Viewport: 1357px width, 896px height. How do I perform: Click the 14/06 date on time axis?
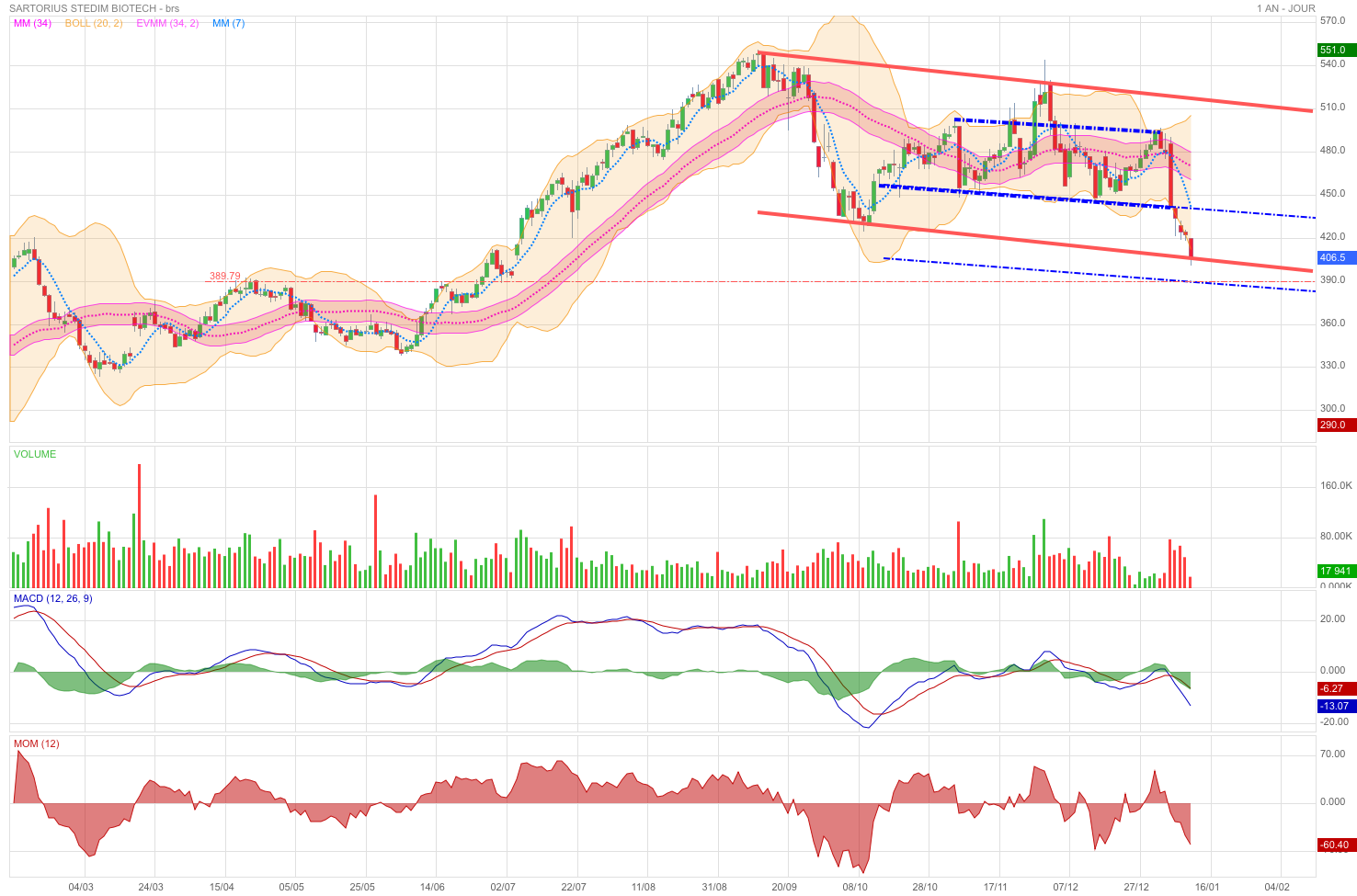432,887
